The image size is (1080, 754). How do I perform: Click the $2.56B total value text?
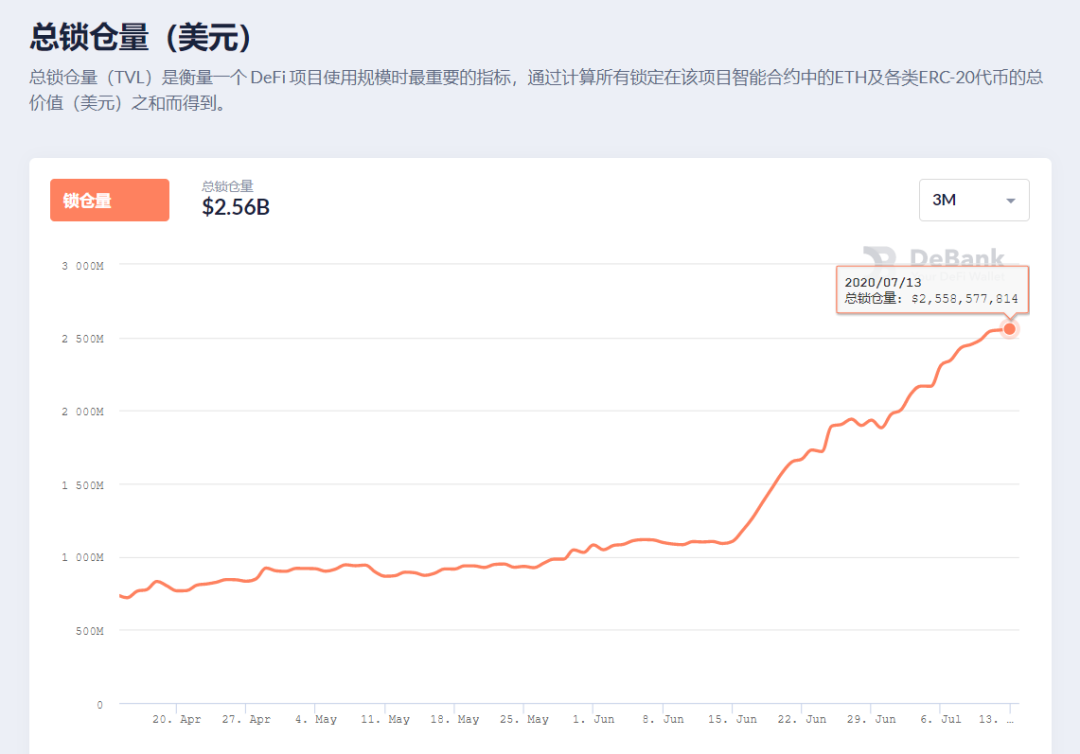235,207
